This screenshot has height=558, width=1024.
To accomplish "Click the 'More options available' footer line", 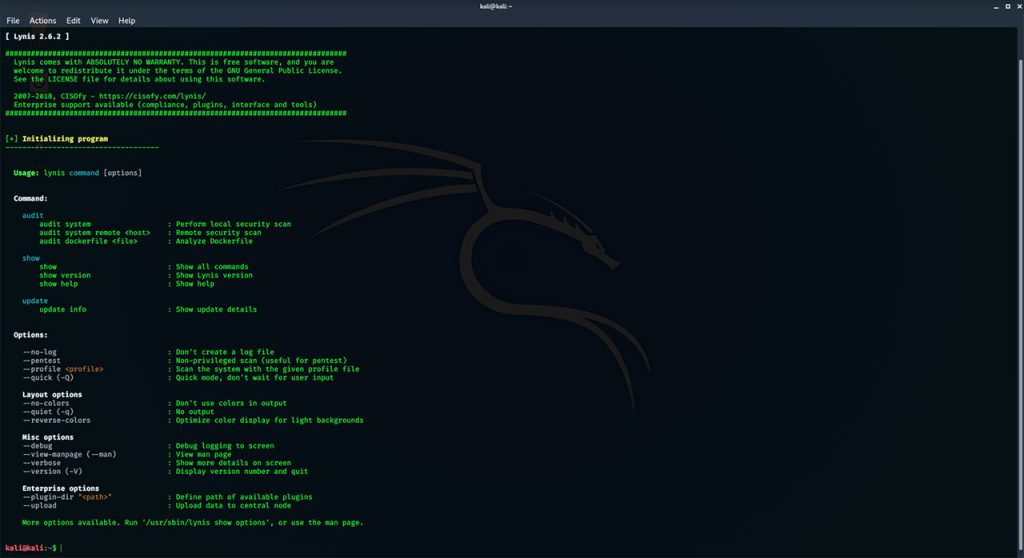I will click(x=193, y=523).
